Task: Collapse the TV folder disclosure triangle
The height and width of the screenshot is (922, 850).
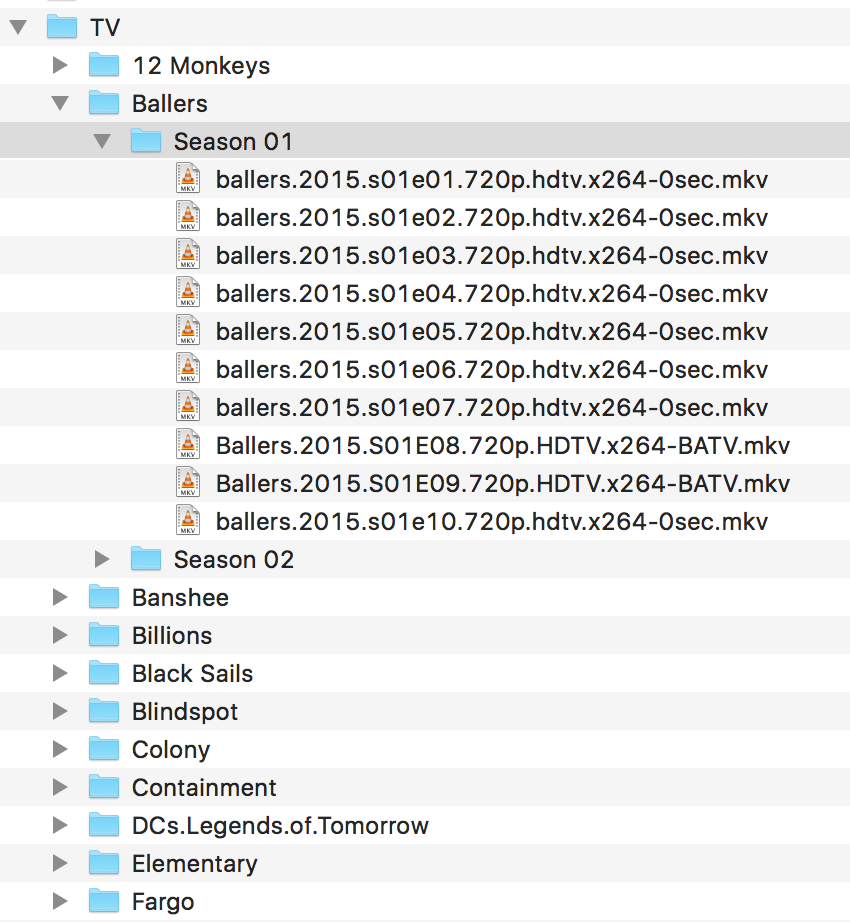Action: click(x=17, y=28)
